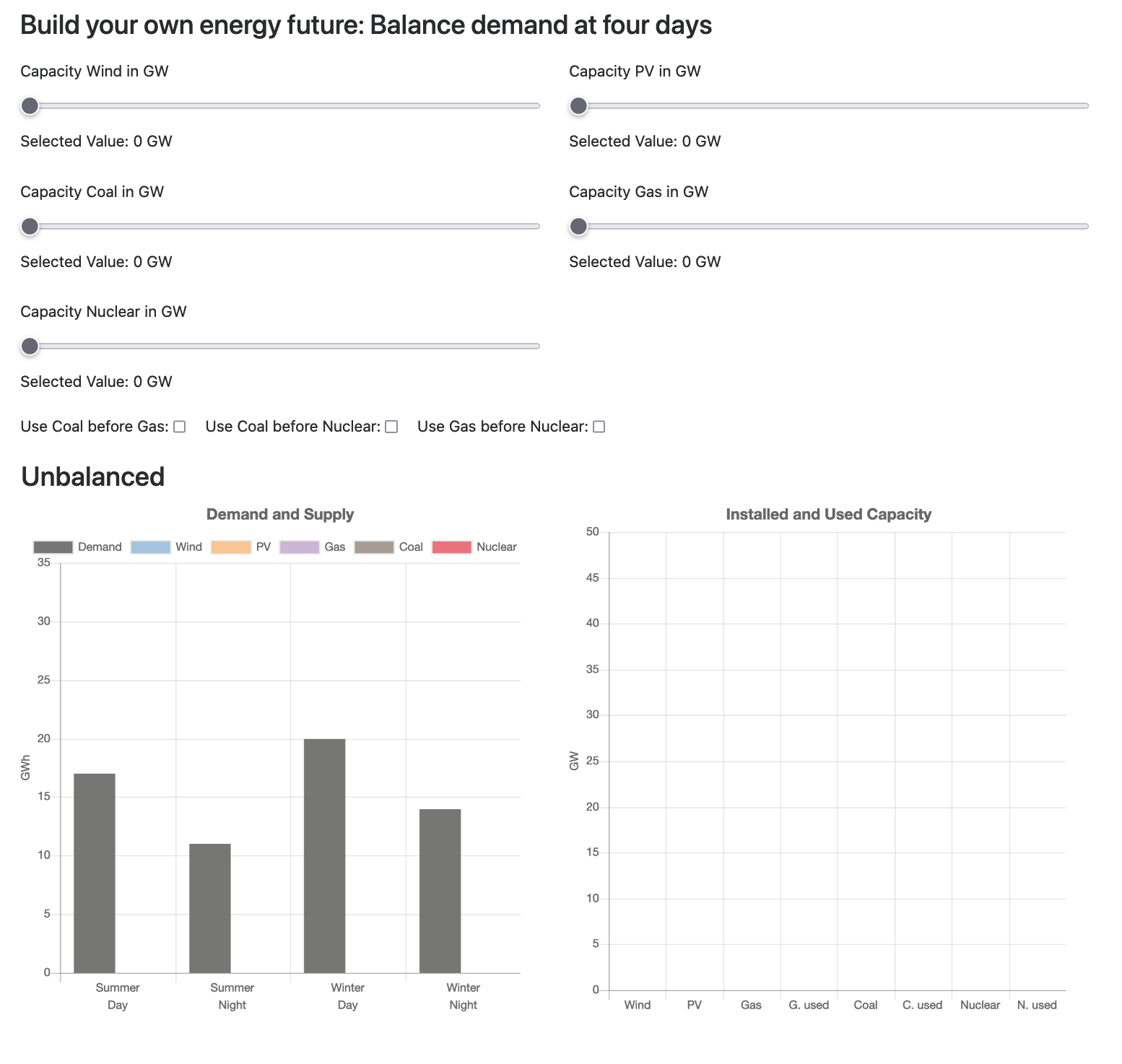The image size is (1122, 1064).
Task: Click 'Installed and Used Capacity' chart title
Action: tap(828, 515)
